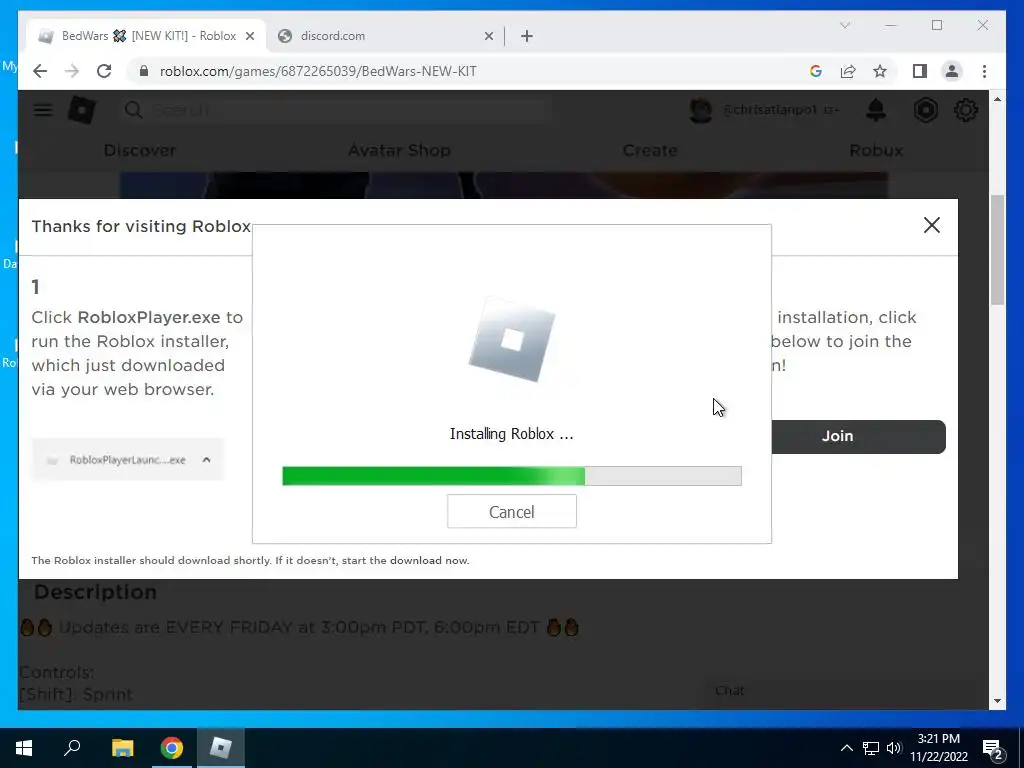1024x768 pixels.
Task: Click the Description heading text
Action: tap(95, 592)
